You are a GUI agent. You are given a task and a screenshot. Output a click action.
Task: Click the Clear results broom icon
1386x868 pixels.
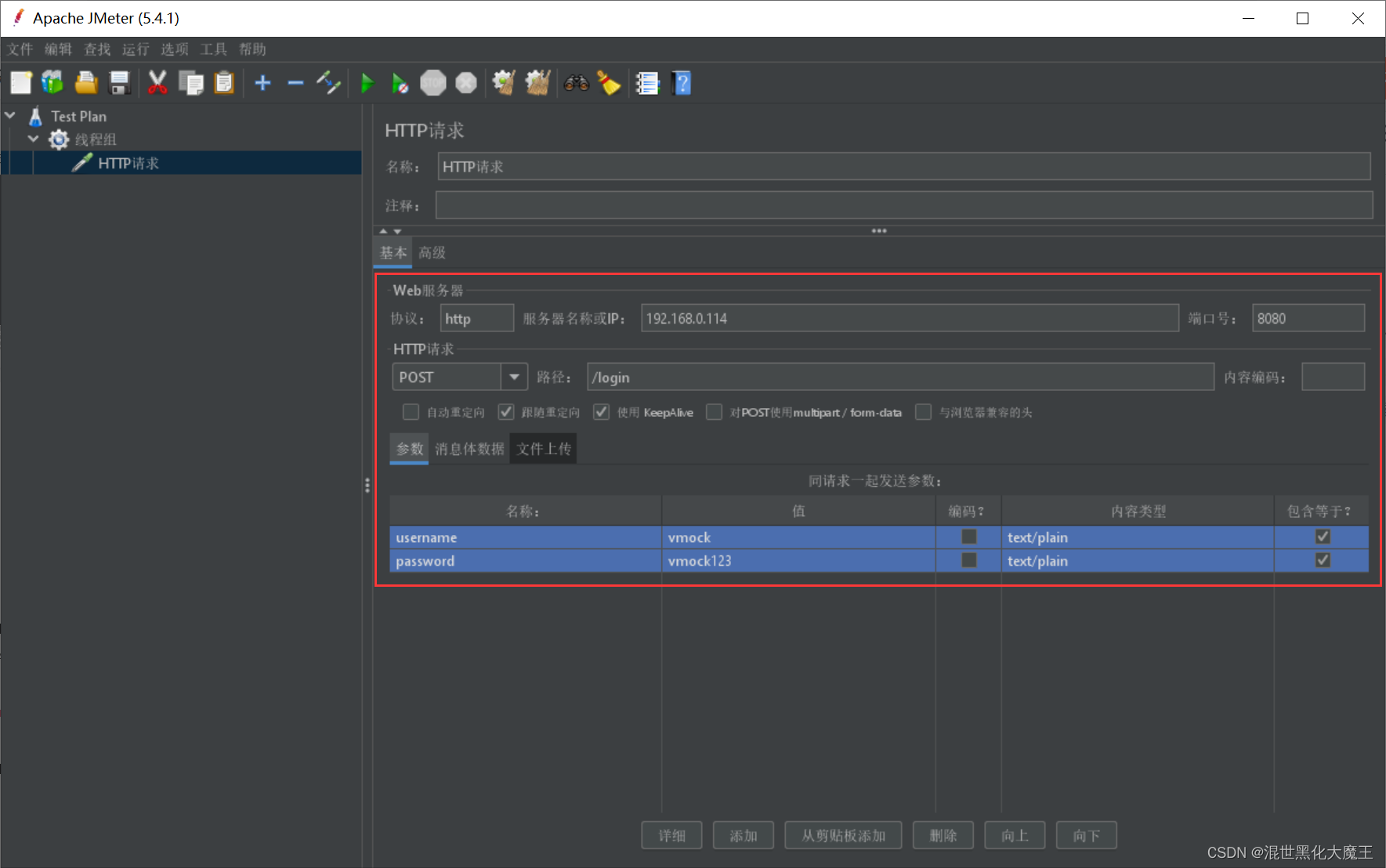(504, 82)
